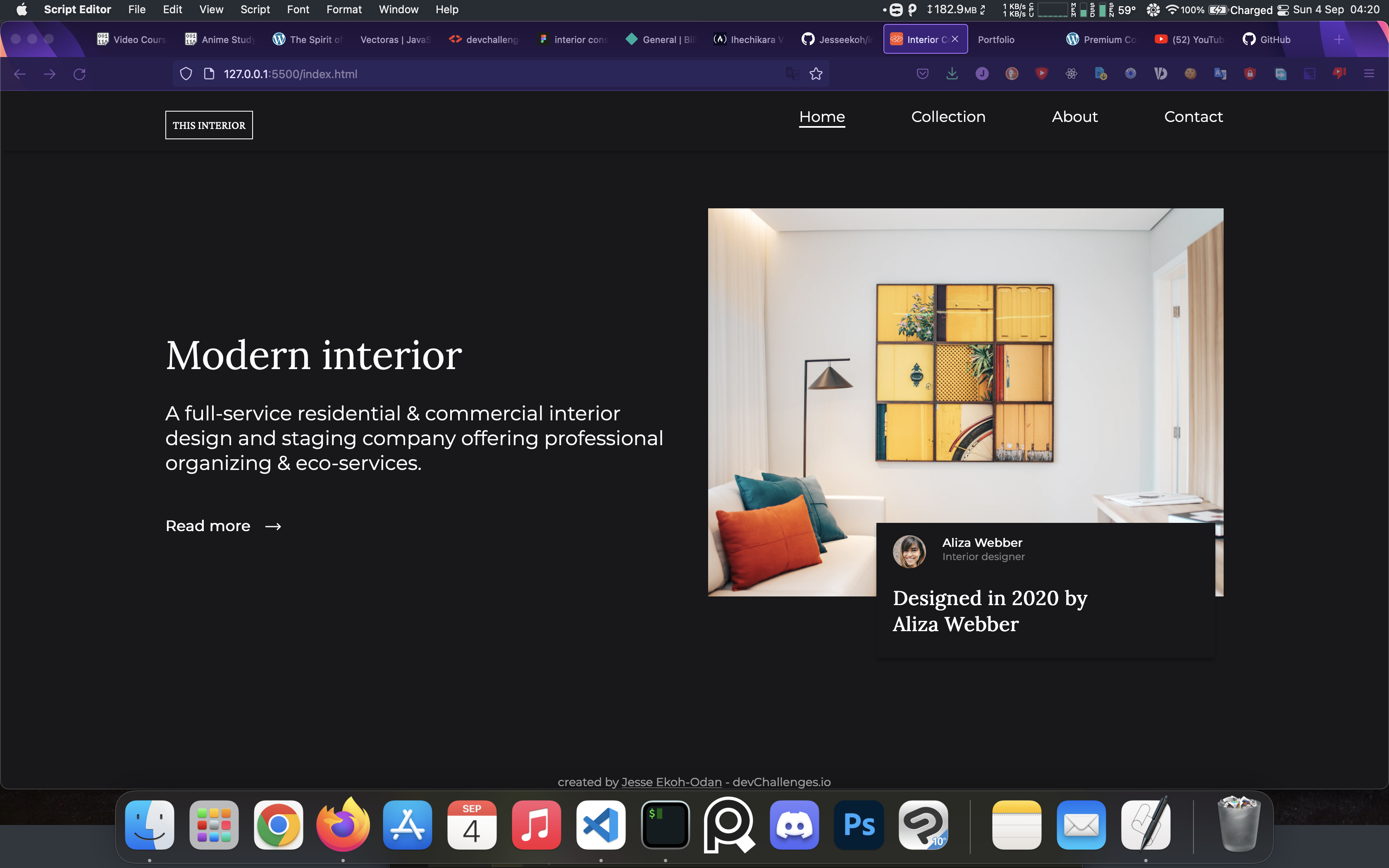Click the Collection nav link
1389x868 pixels.
(x=948, y=117)
